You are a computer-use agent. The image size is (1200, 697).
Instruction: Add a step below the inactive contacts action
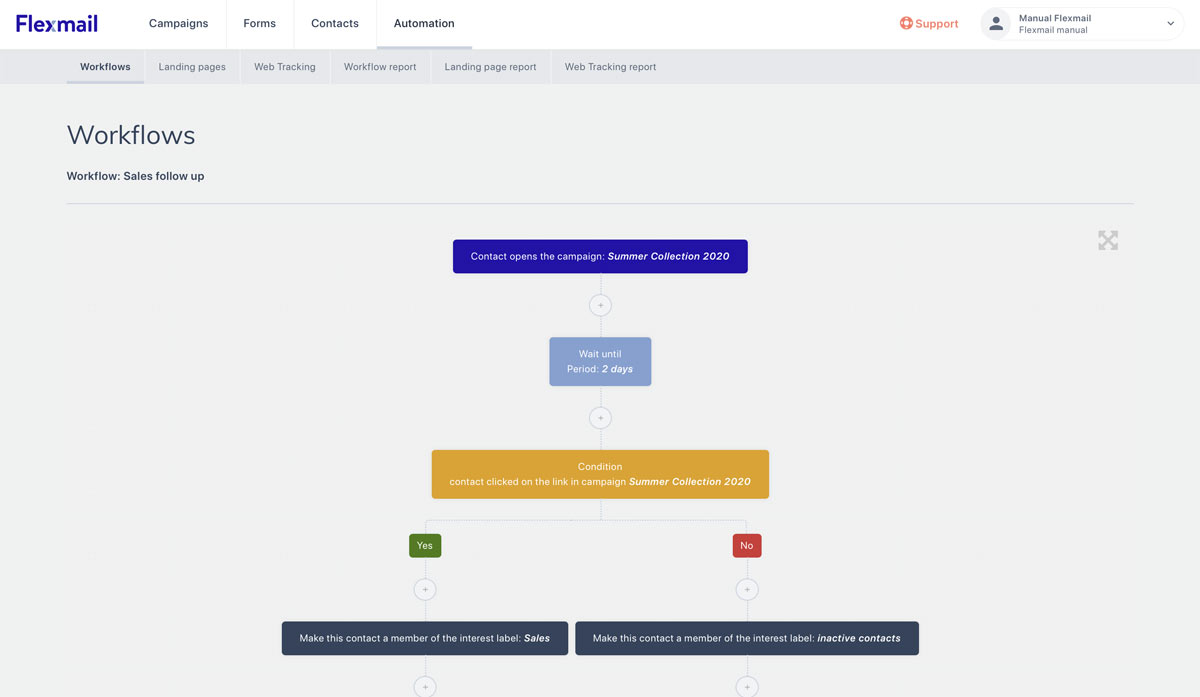point(747,687)
